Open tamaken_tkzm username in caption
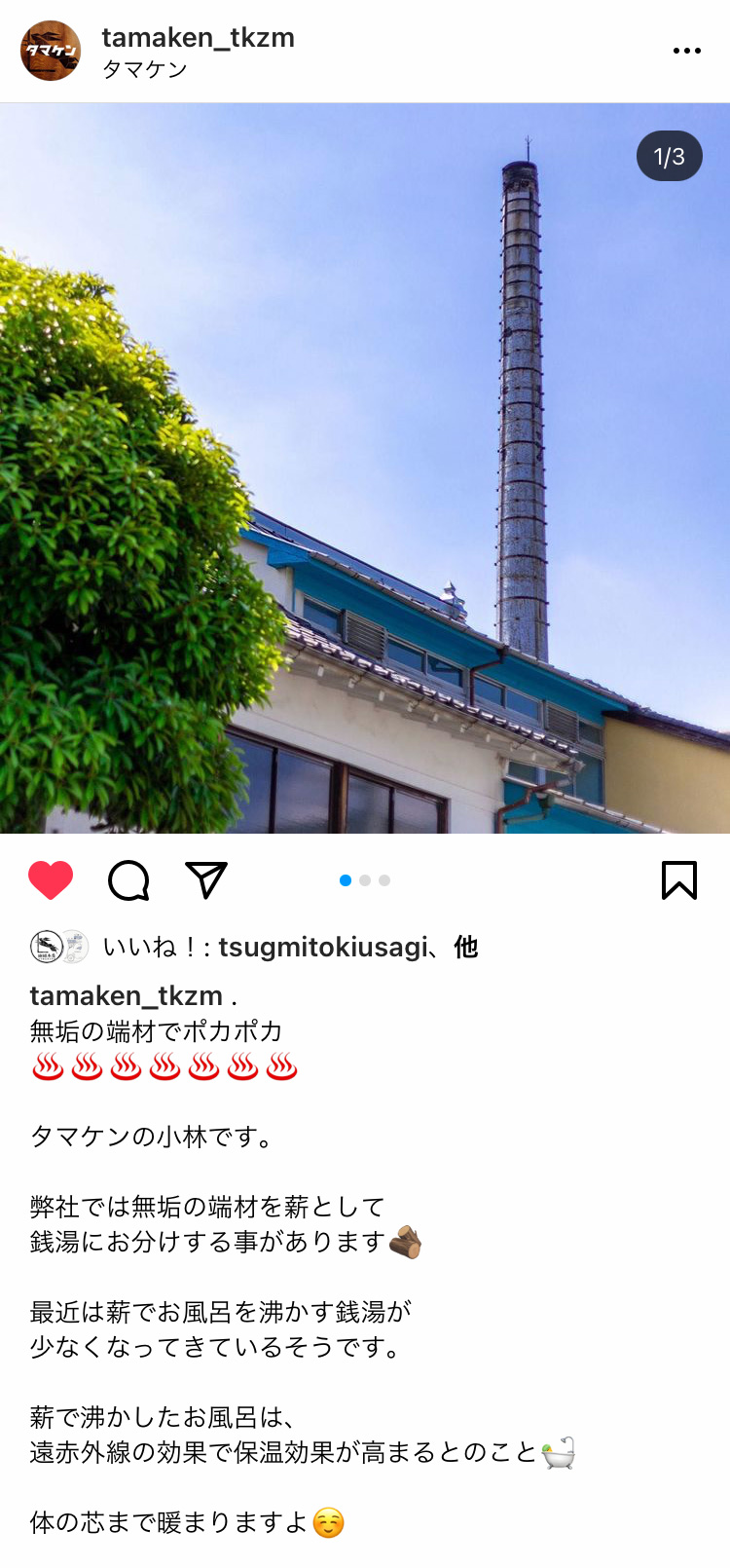 [127, 996]
